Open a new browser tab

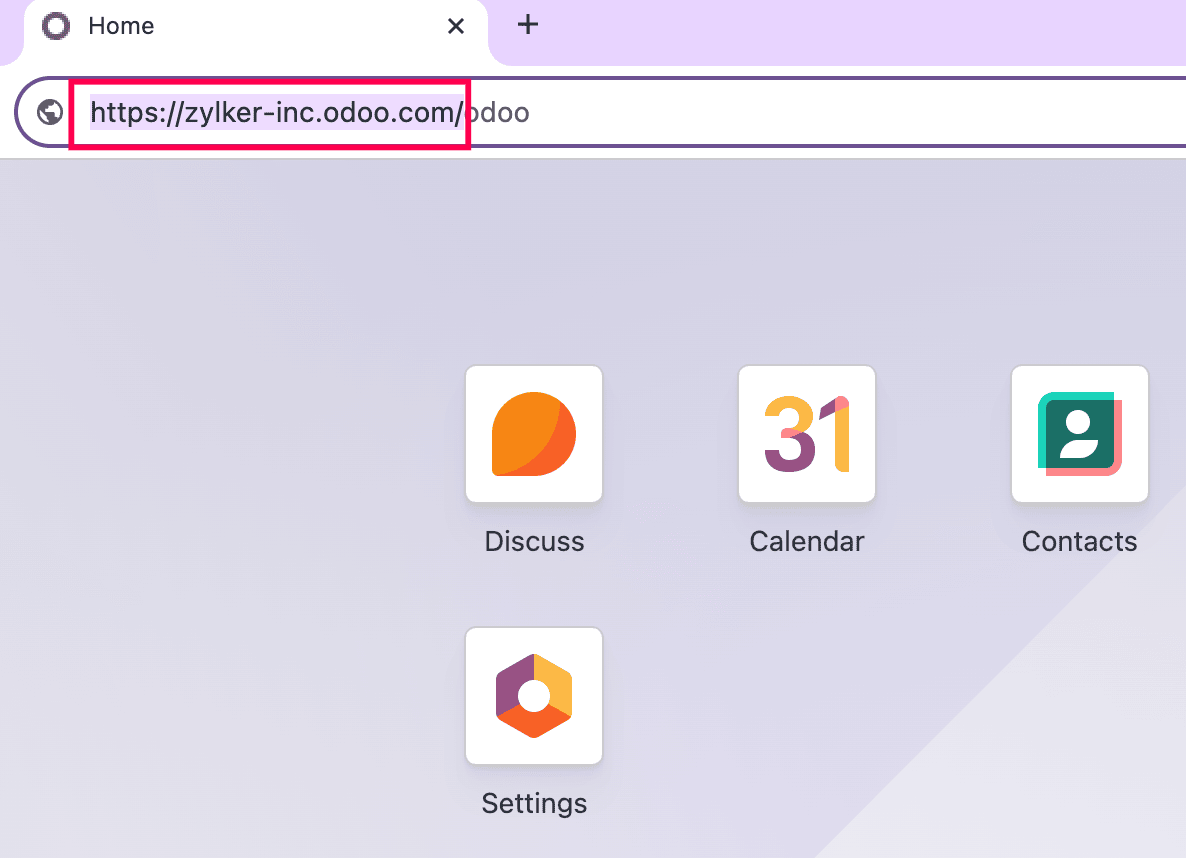coord(527,25)
